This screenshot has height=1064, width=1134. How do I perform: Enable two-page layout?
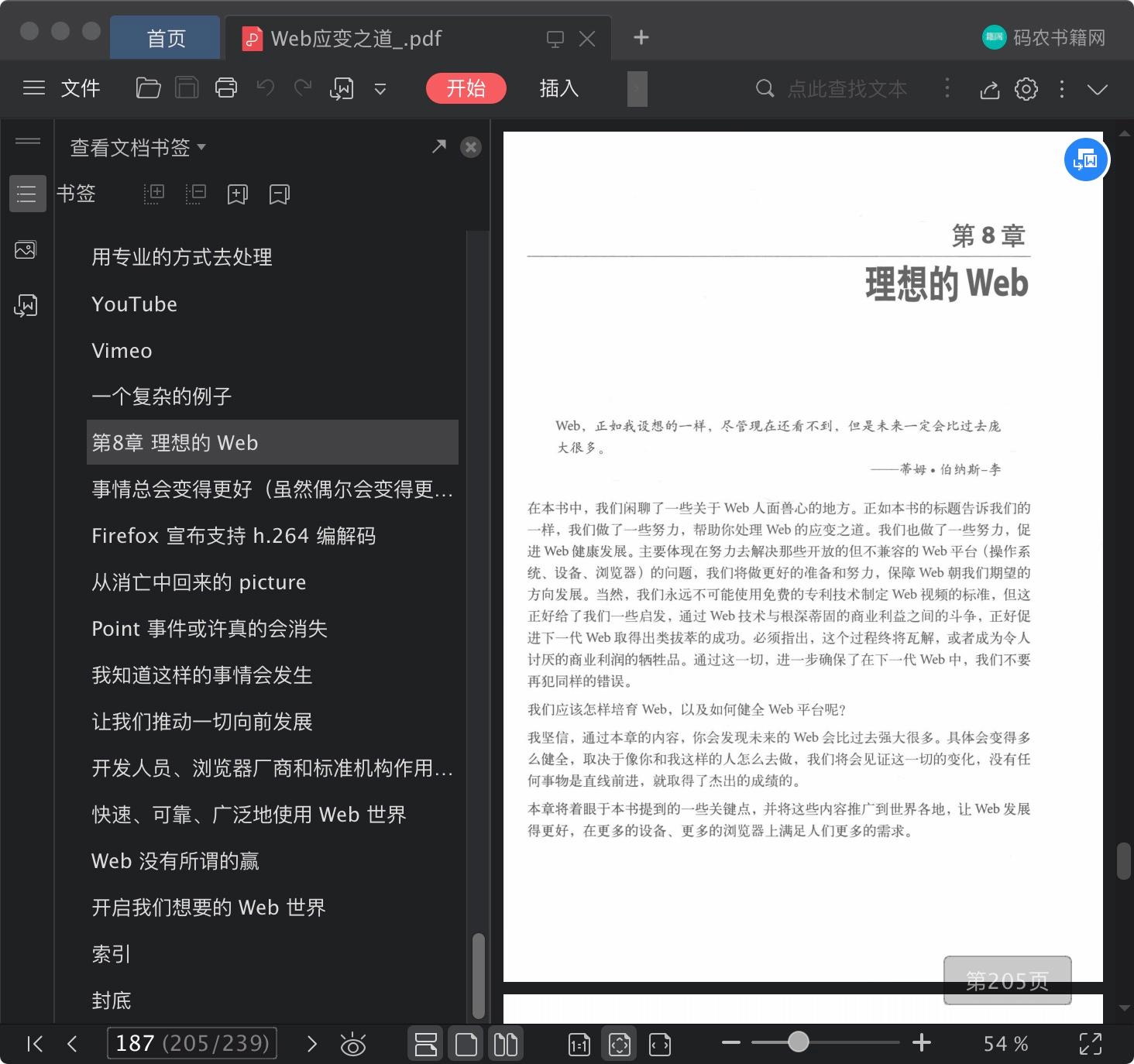[x=506, y=1044]
